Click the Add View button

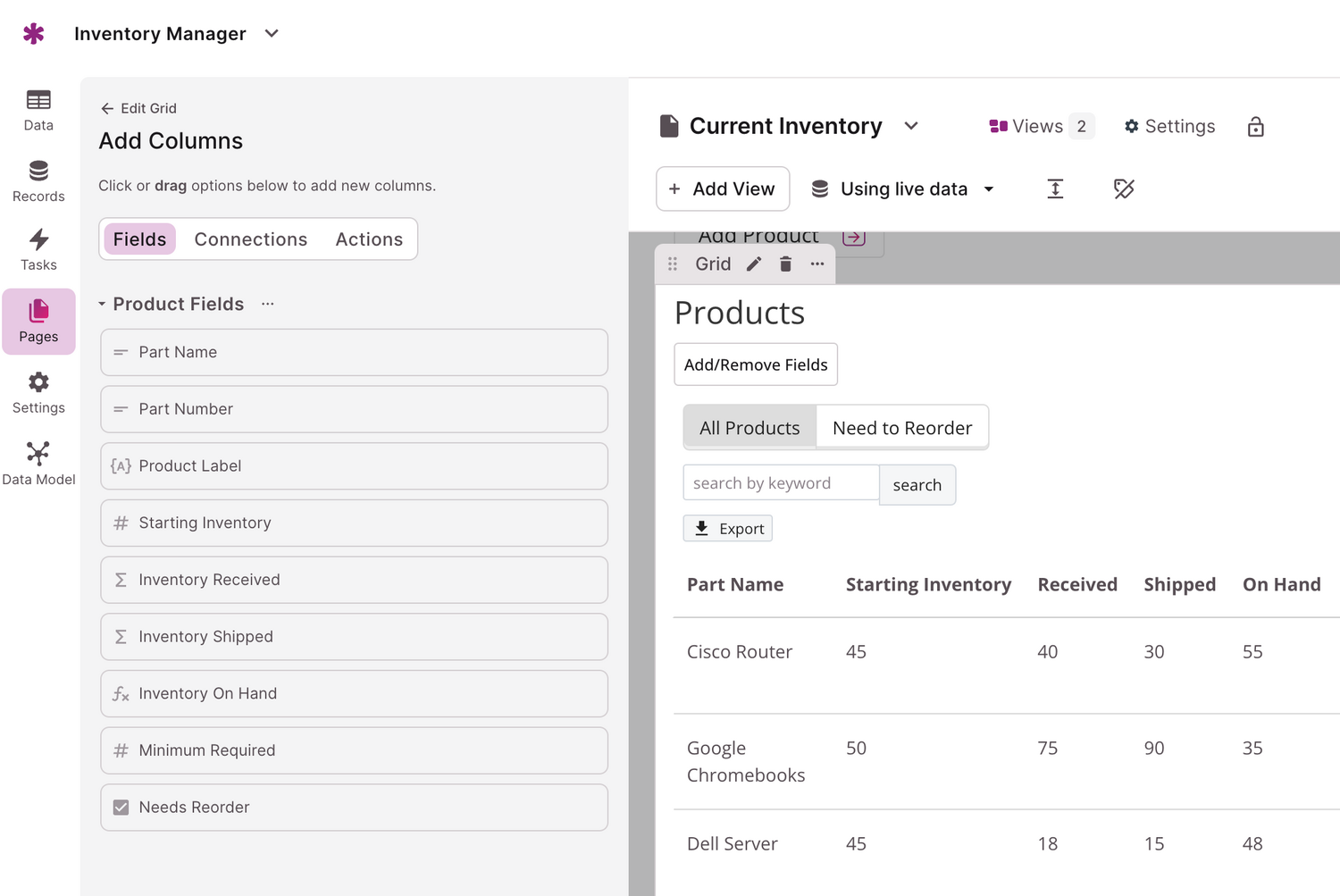coord(722,189)
